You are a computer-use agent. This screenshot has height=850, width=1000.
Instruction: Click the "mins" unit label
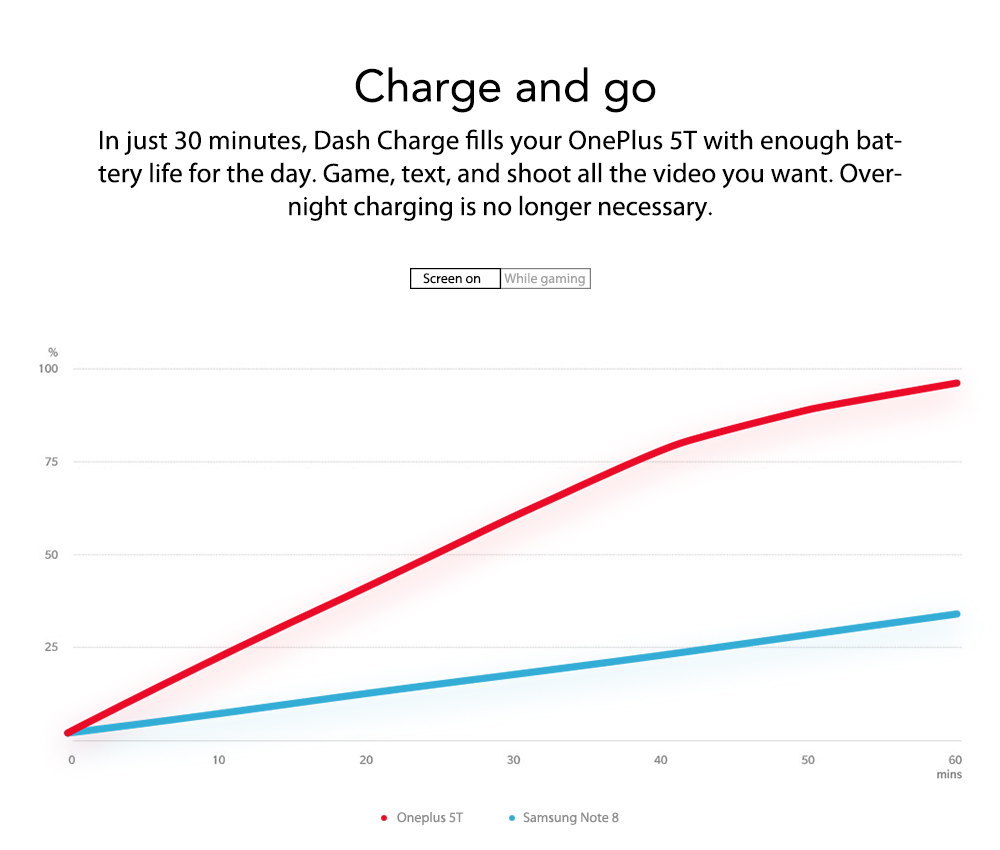949,775
